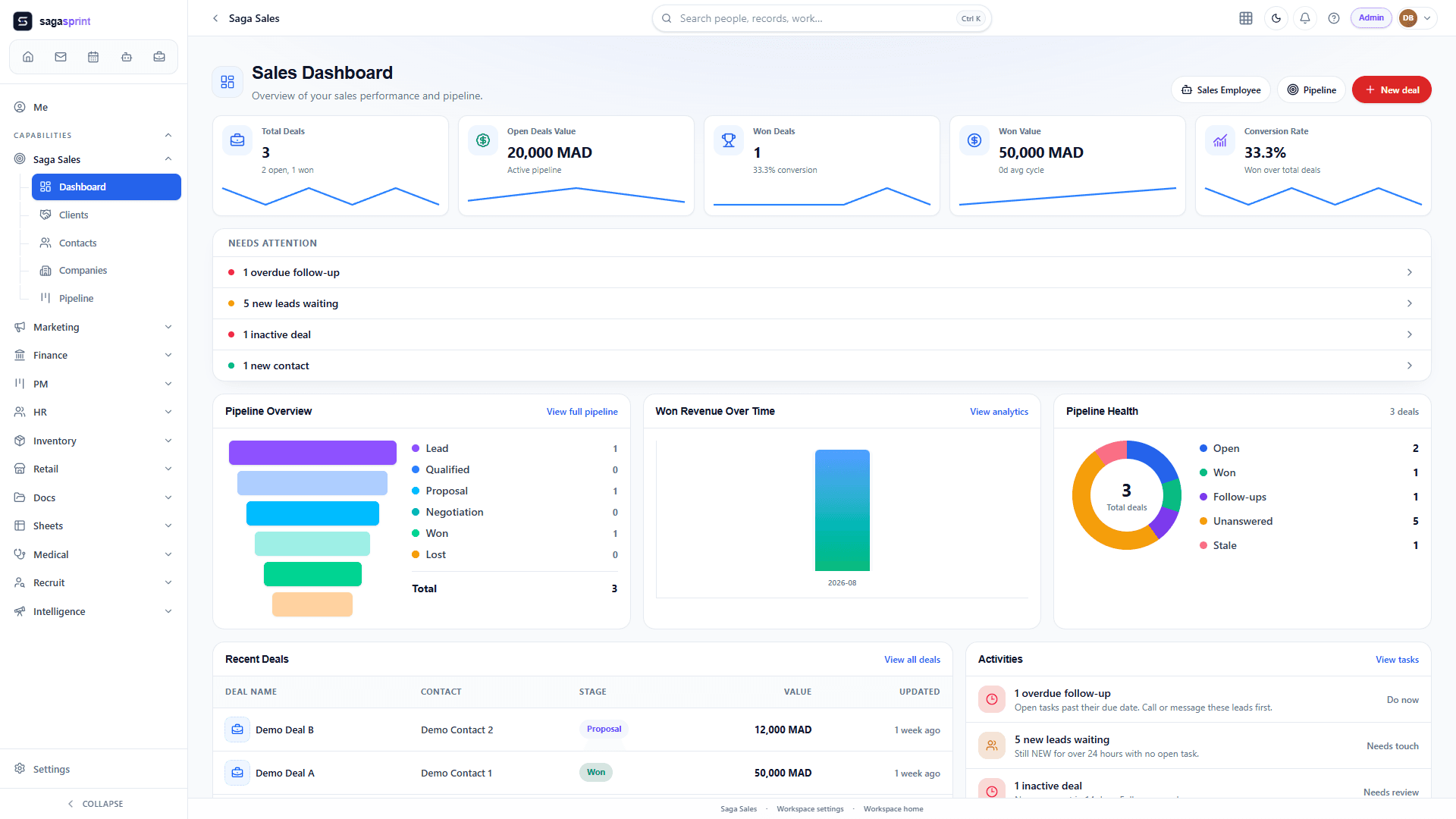Click the Won Value dollar icon
This screenshot has height=819, width=1456.
(974, 140)
